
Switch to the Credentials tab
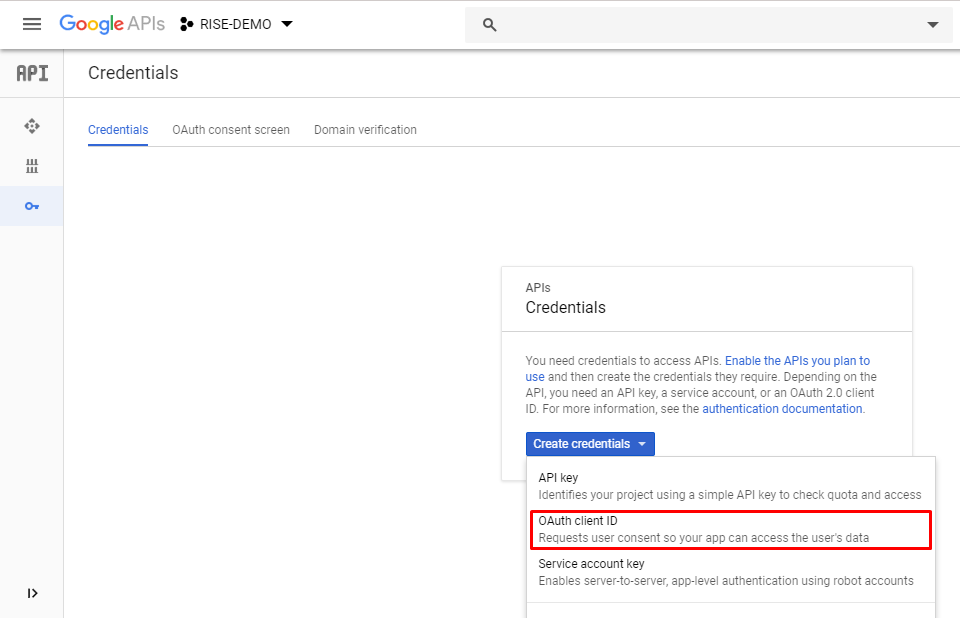[118, 130]
